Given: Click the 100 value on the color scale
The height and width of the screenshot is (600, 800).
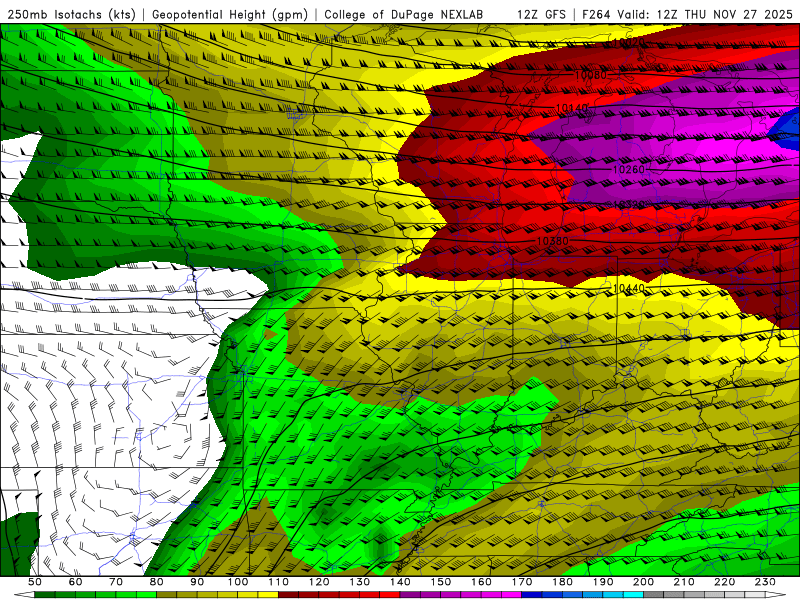Looking at the screenshot, I should click(x=238, y=582).
